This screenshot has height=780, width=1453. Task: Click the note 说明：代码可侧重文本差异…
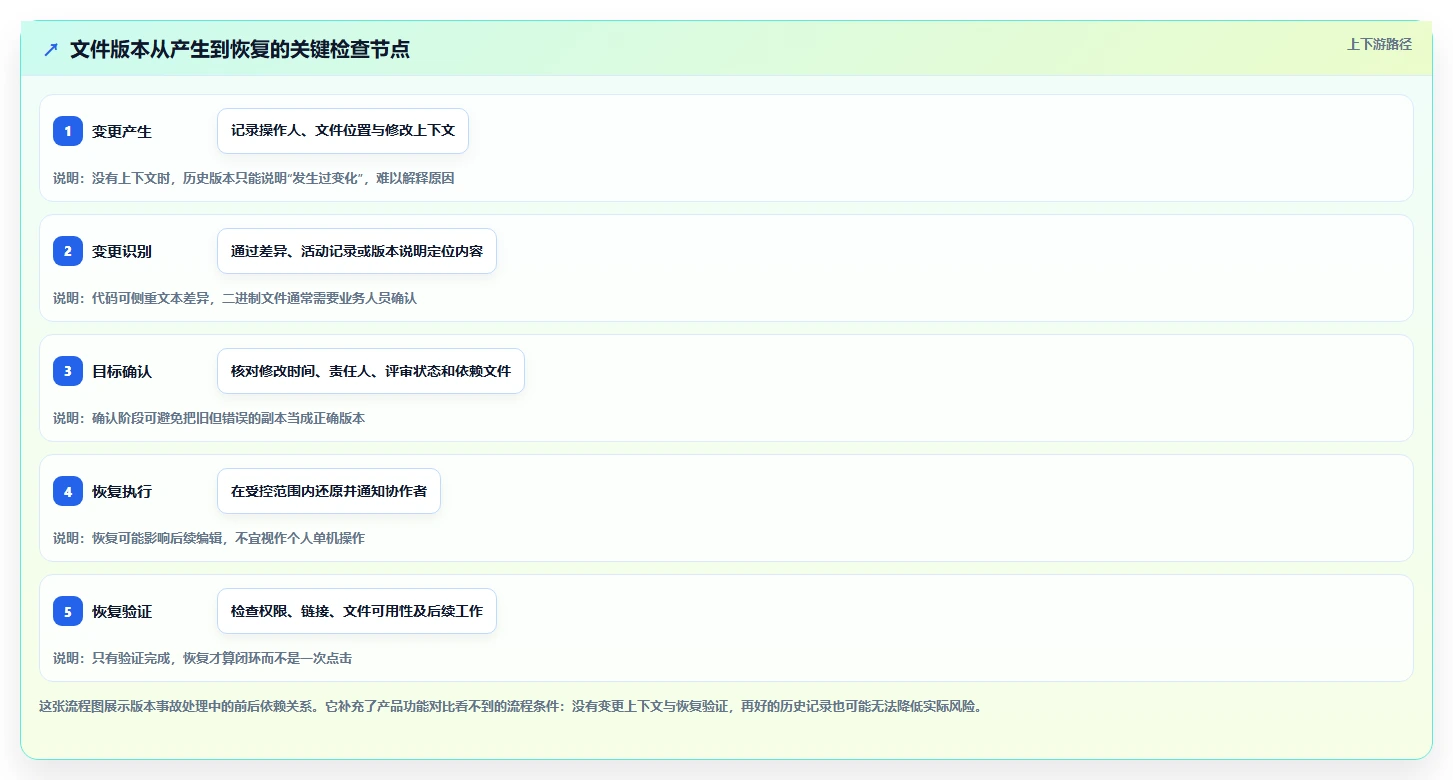tap(235, 298)
